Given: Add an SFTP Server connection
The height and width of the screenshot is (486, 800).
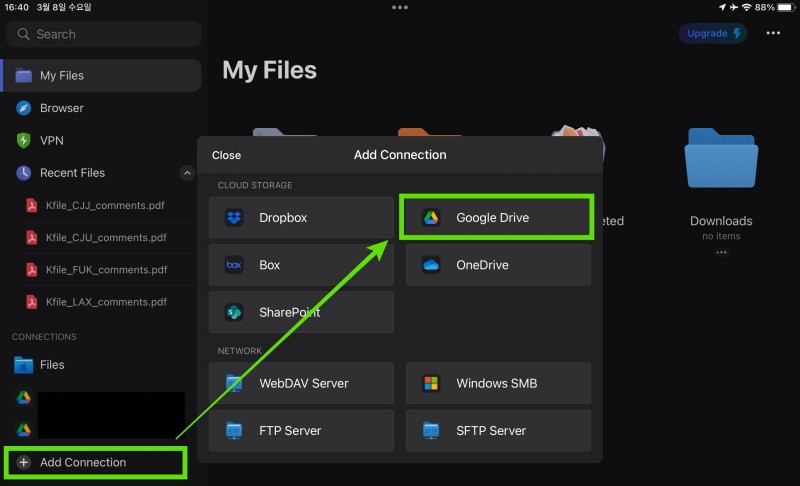Looking at the screenshot, I should 498,430.
